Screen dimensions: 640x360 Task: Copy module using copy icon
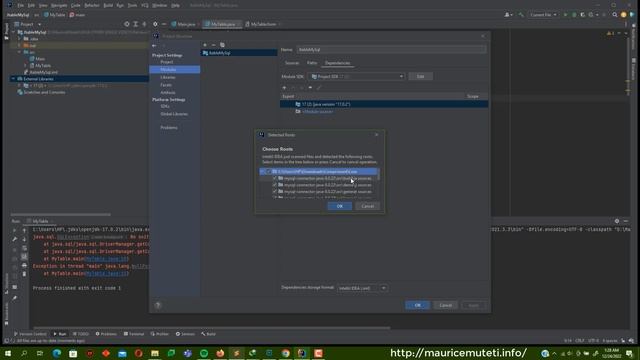tap(222, 45)
